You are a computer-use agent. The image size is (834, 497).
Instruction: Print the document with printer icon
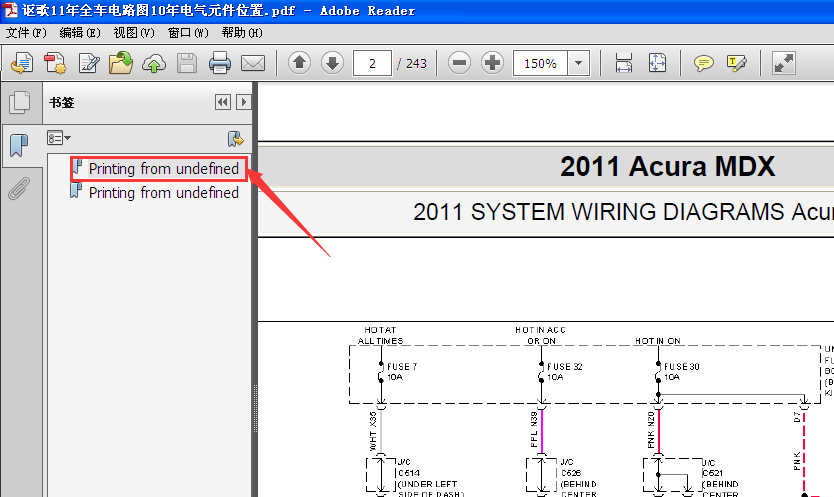220,63
